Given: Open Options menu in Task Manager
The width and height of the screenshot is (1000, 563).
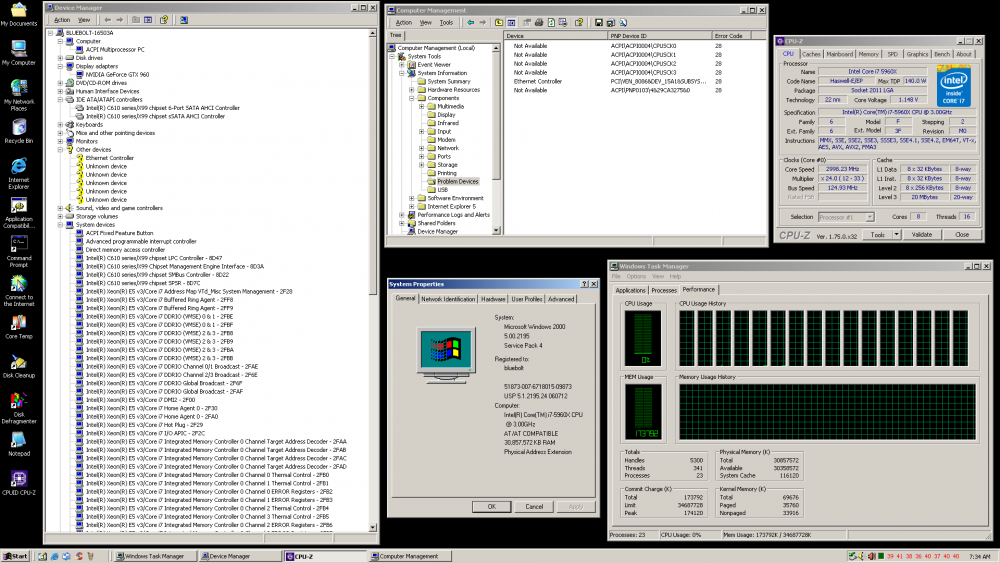Looking at the screenshot, I should (x=636, y=277).
